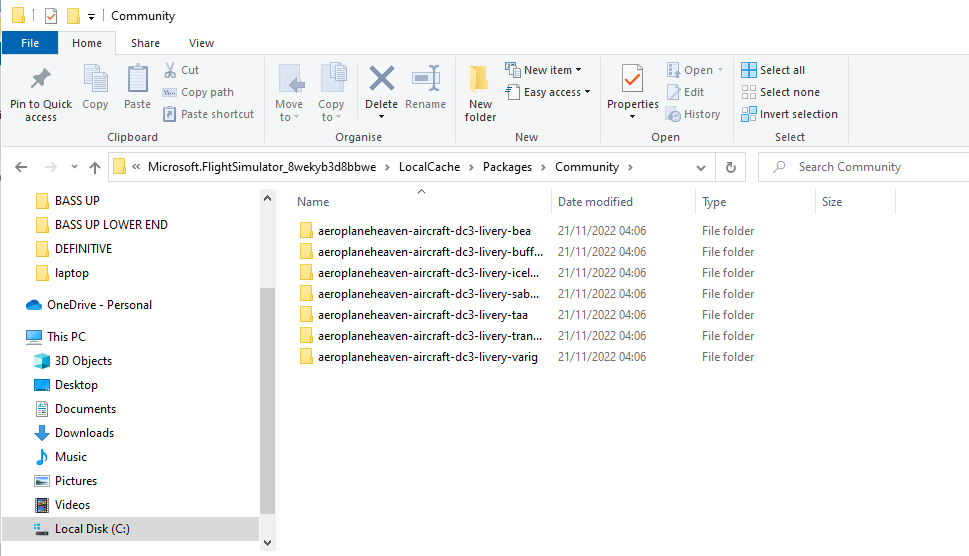Click Invert selection

[x=789, y=114]
